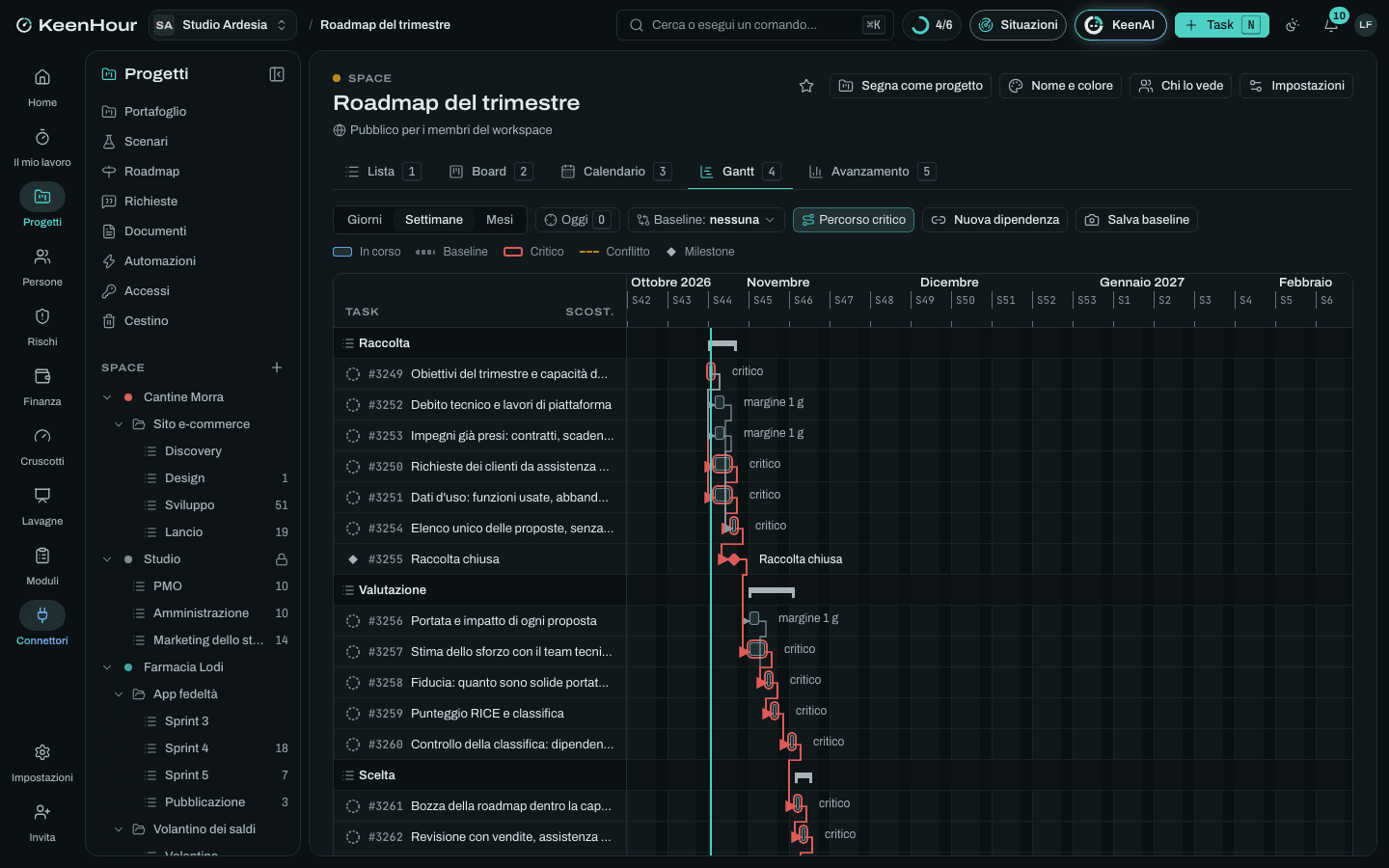The image size is (1389, 868).
Task: Create a new Task from top bar
Action: 1221,25
